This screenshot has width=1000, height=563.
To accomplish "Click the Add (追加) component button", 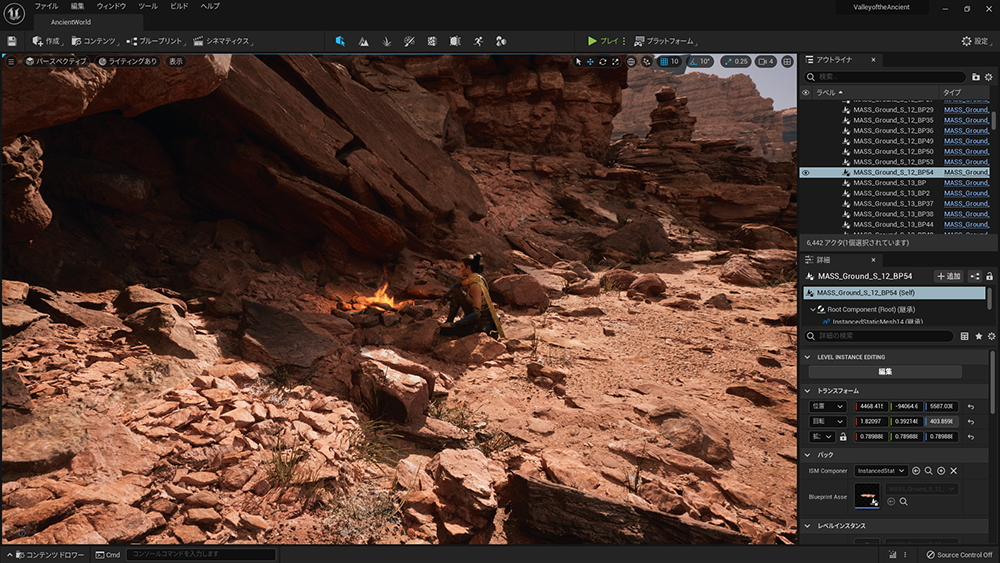I will point(948,276).
